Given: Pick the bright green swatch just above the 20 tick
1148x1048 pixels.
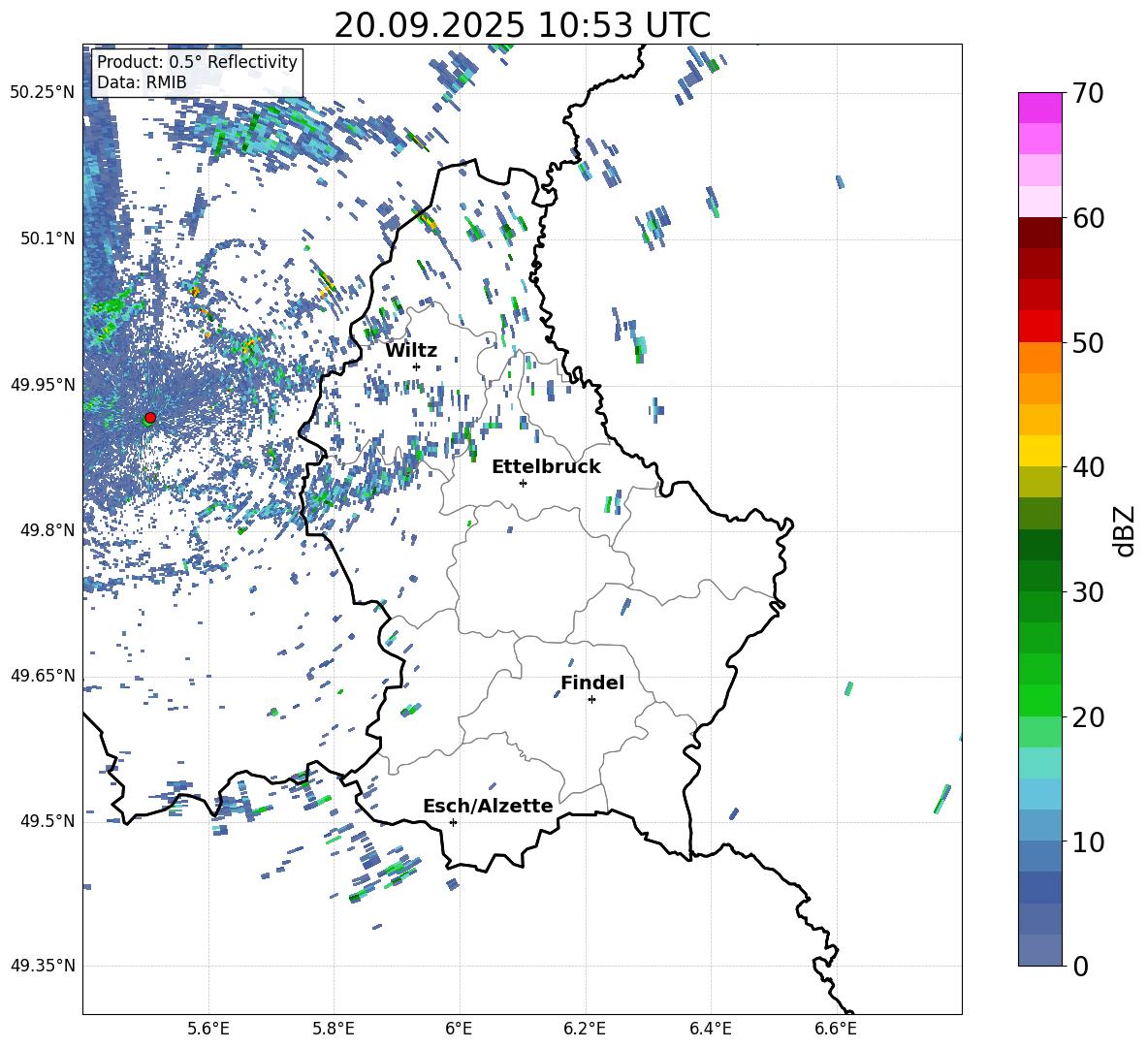Looking at the screenshot, I should [x=1039, y=700].
